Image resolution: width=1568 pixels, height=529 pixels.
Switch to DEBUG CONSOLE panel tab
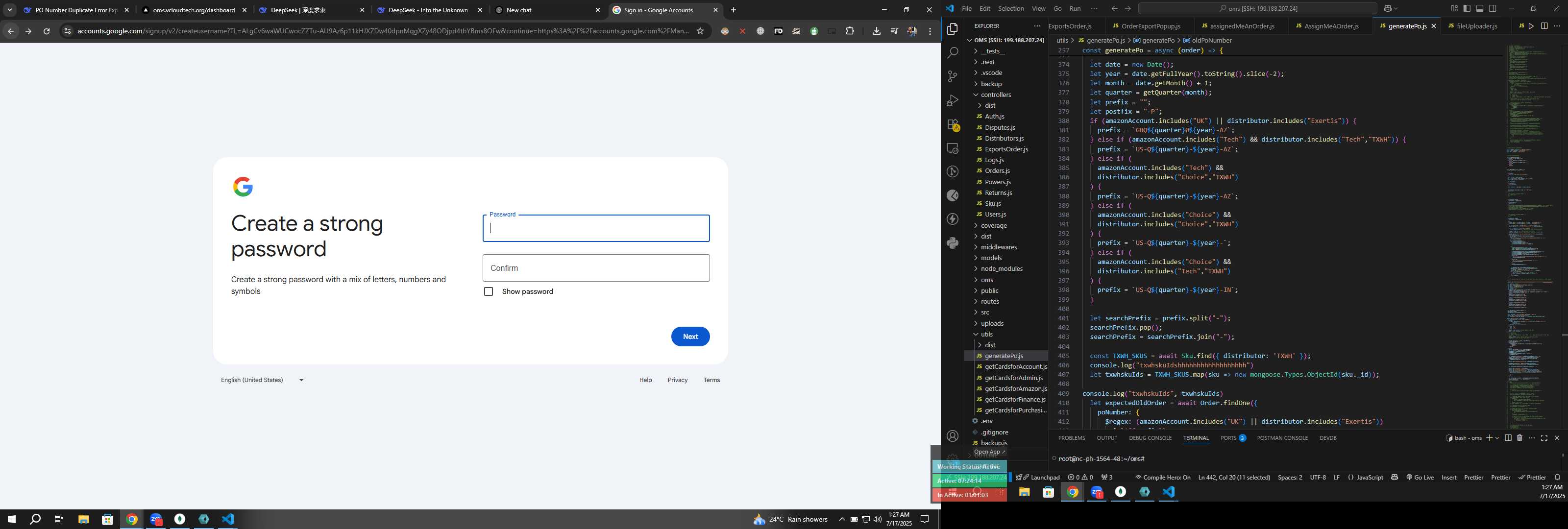[1150, 438]
